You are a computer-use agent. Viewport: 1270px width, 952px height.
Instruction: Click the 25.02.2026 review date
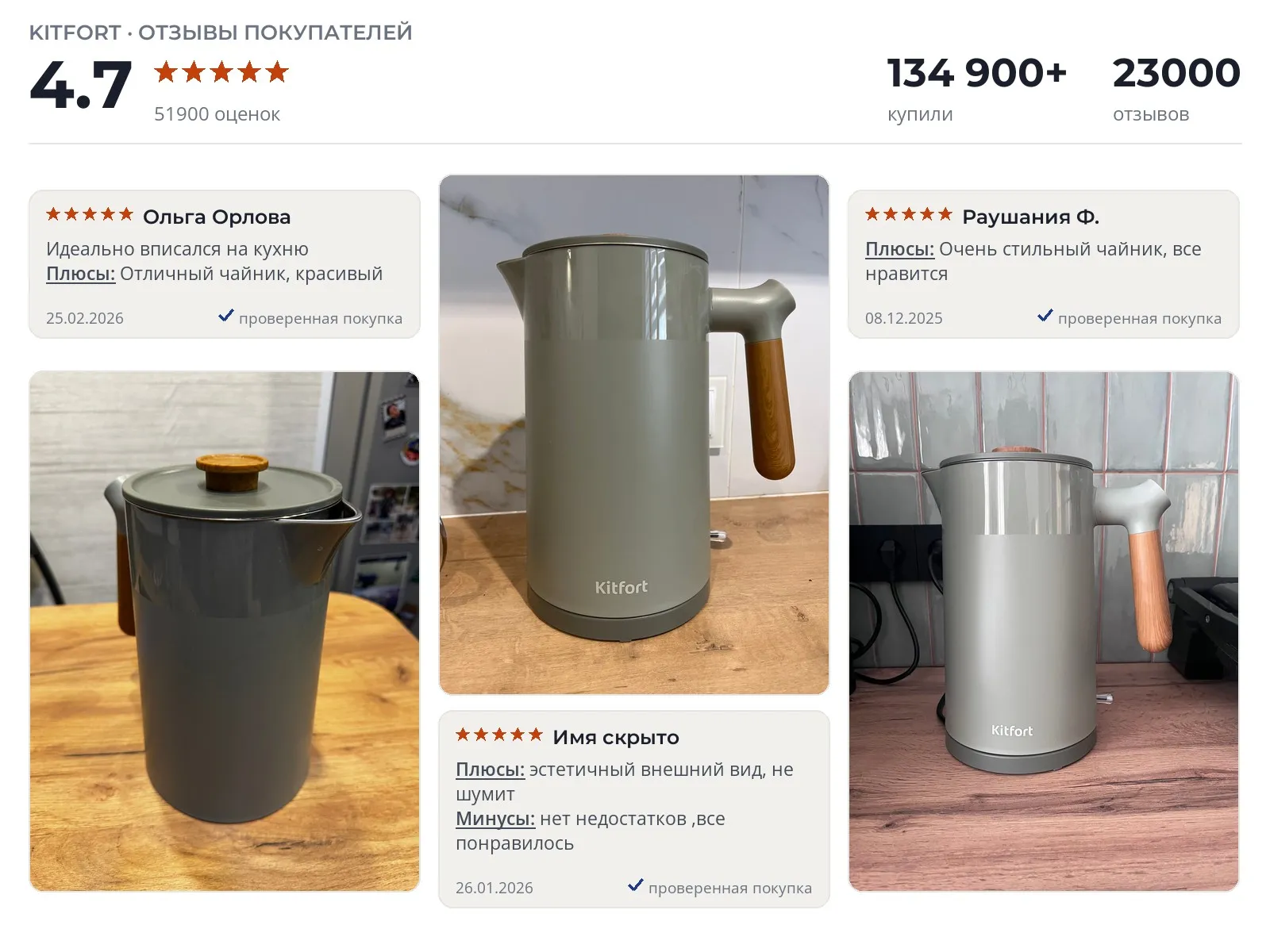point(85,318)
